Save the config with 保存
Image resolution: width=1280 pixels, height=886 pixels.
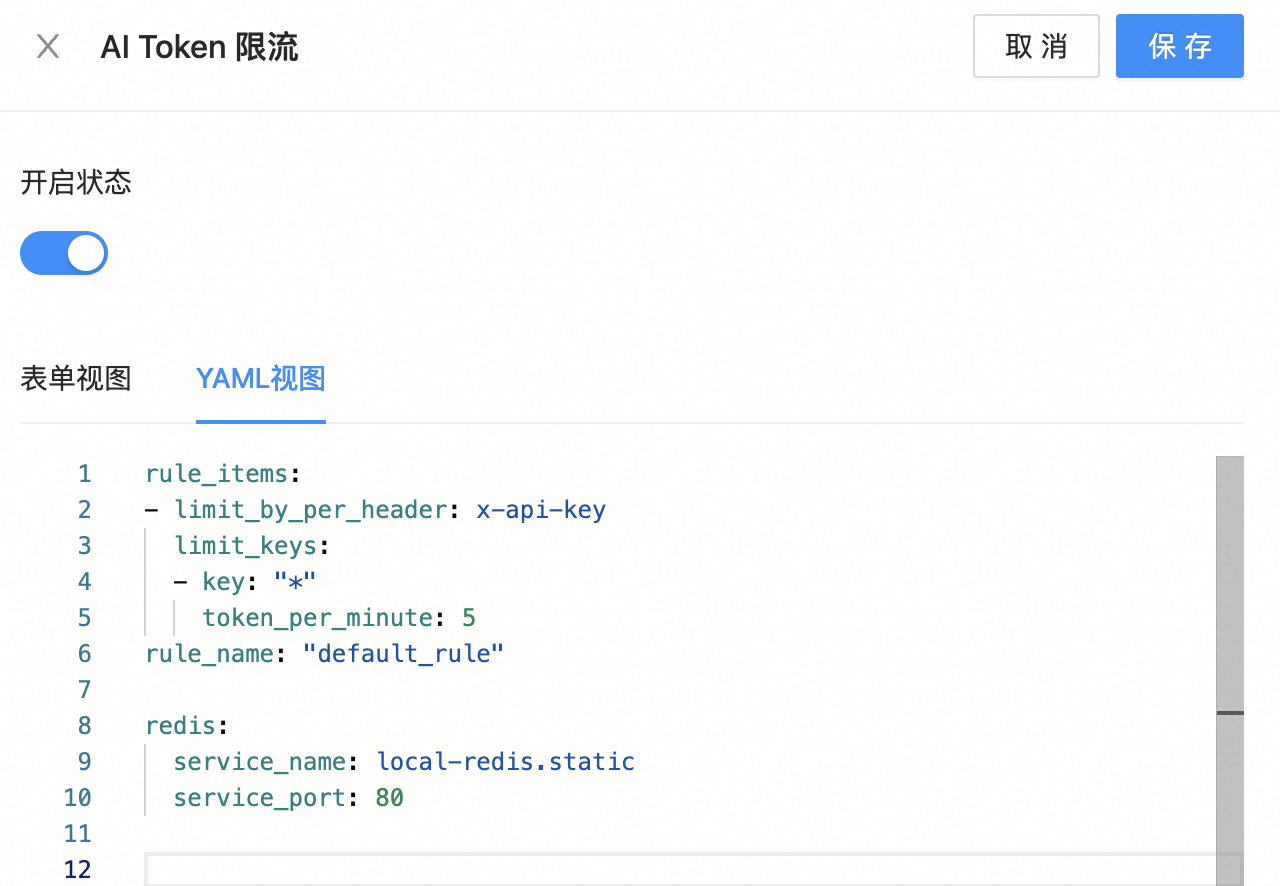(1179, 46)
